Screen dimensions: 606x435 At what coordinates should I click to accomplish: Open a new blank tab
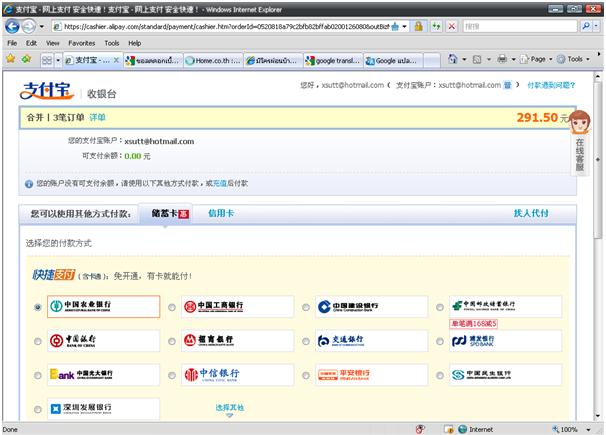pos(432,61)
